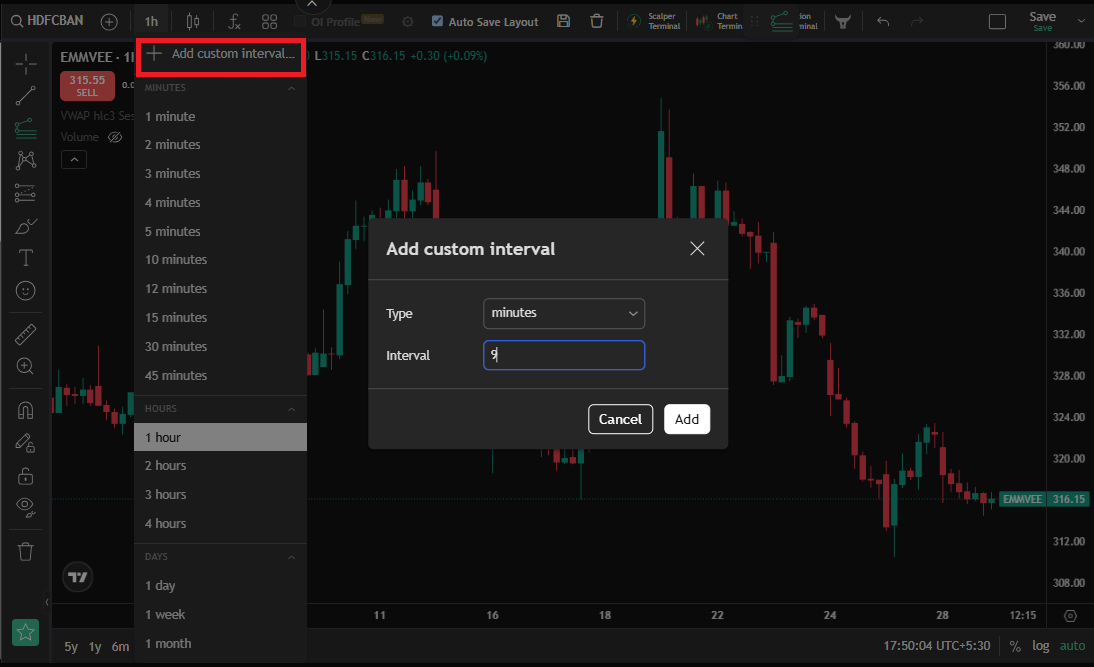Collapse the HOURS section
This screenshot has width=1094, height=667.
[x=292, y=410]
